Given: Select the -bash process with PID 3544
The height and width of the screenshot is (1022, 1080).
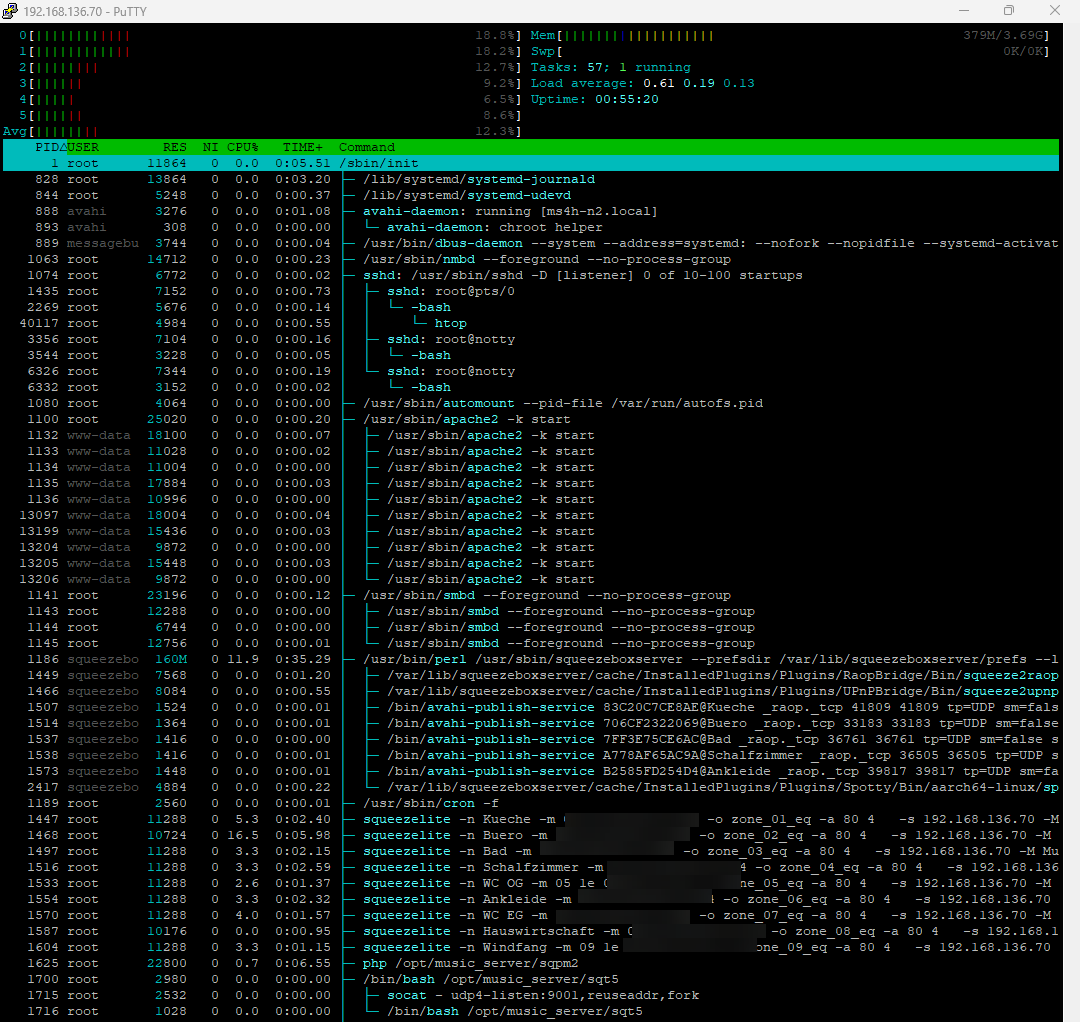Looking at the screenshot, I should (x=530, y=355).
